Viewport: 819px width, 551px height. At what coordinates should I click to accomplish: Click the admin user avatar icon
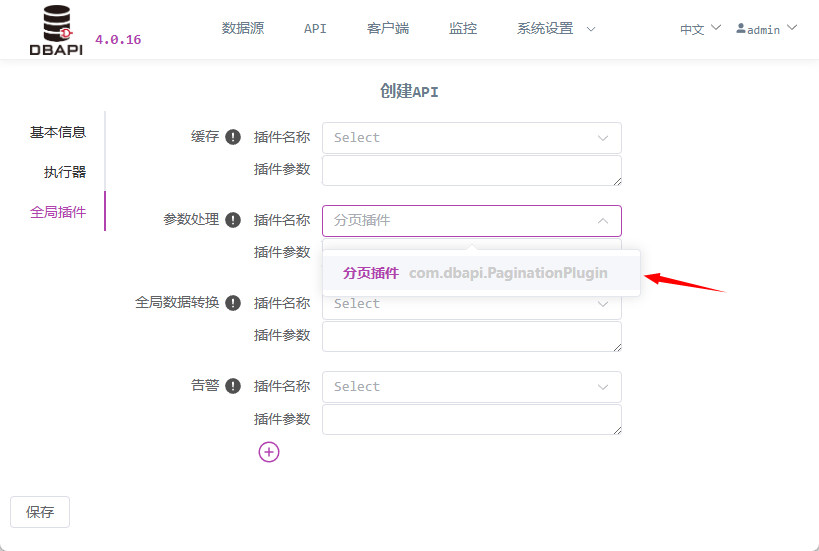pos(741,28)
